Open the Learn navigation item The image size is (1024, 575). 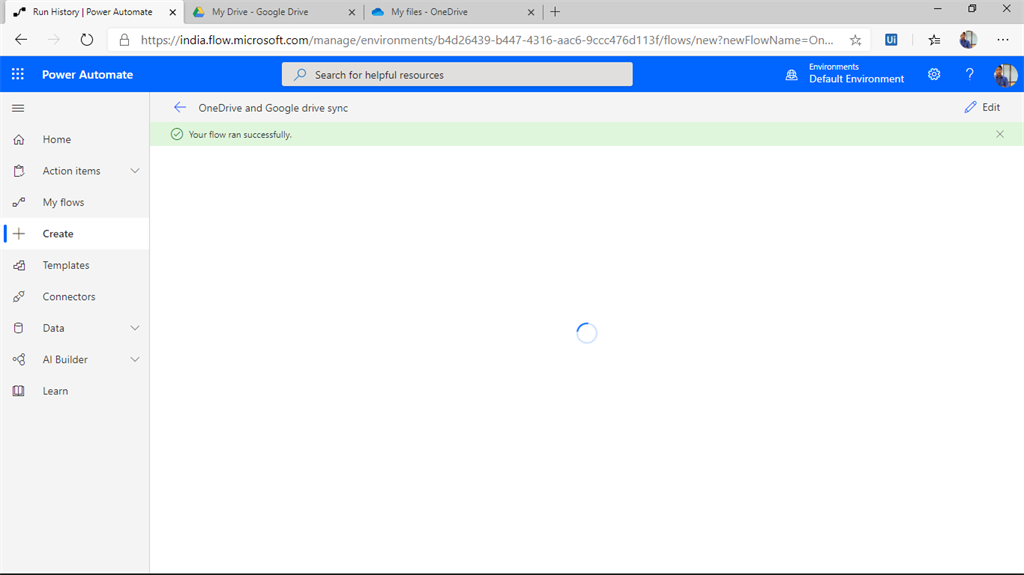[74, 390]
